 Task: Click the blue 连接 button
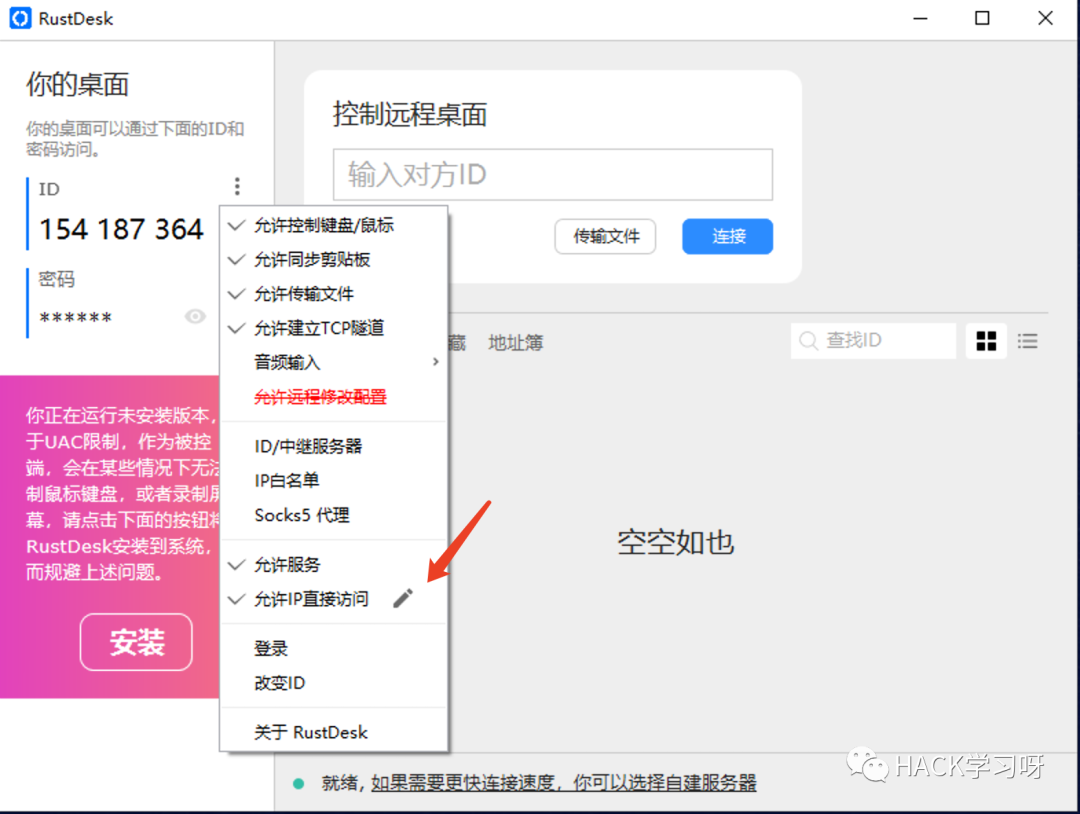tap(727, 236)
